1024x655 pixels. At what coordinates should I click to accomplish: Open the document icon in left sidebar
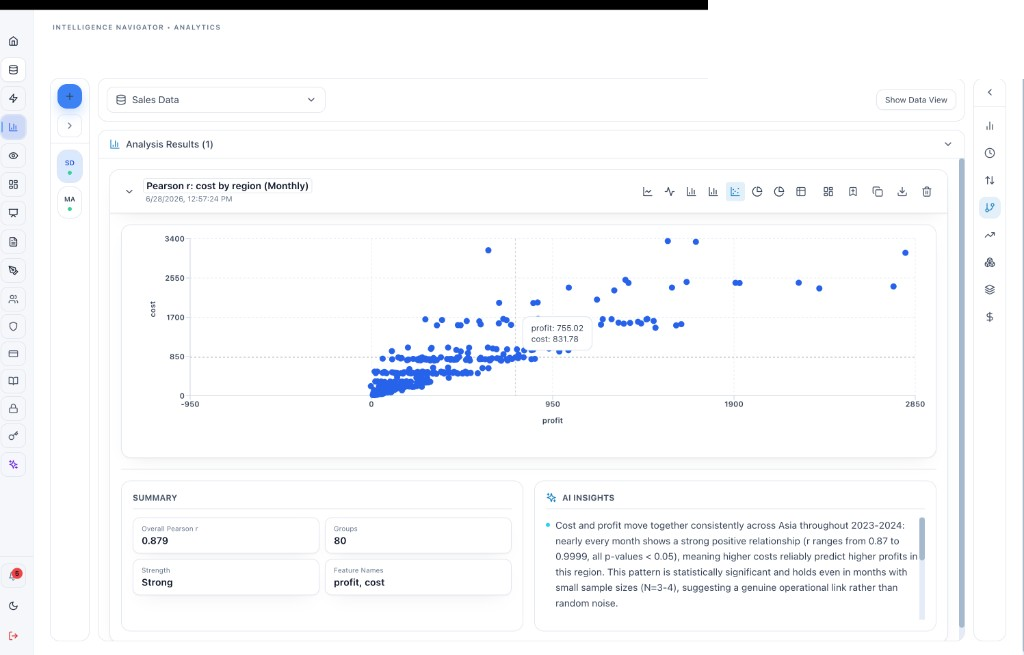[x=13, y=242]
